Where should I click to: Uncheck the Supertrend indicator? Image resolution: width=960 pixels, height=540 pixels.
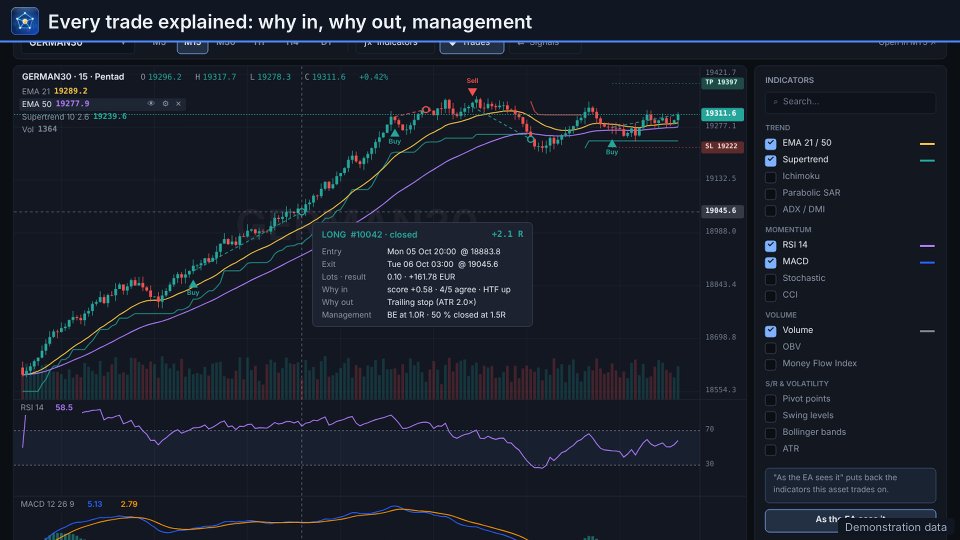771,160
